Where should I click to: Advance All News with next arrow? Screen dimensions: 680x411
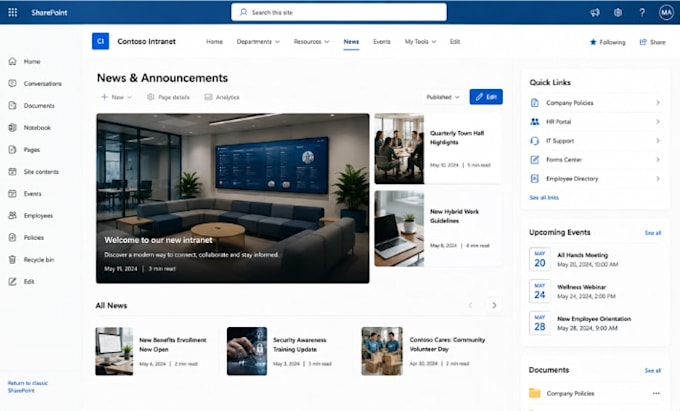pos(494,305)
